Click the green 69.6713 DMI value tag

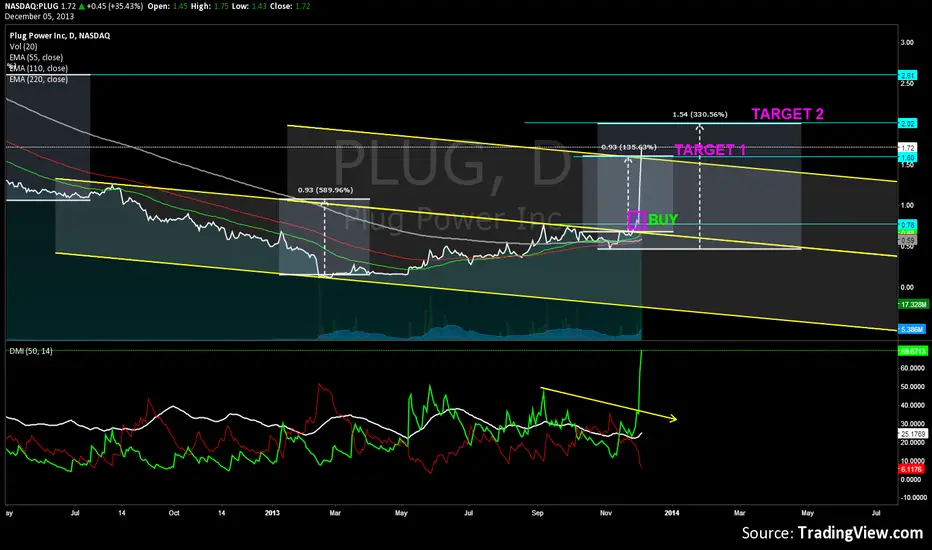(x=913, y=351)
